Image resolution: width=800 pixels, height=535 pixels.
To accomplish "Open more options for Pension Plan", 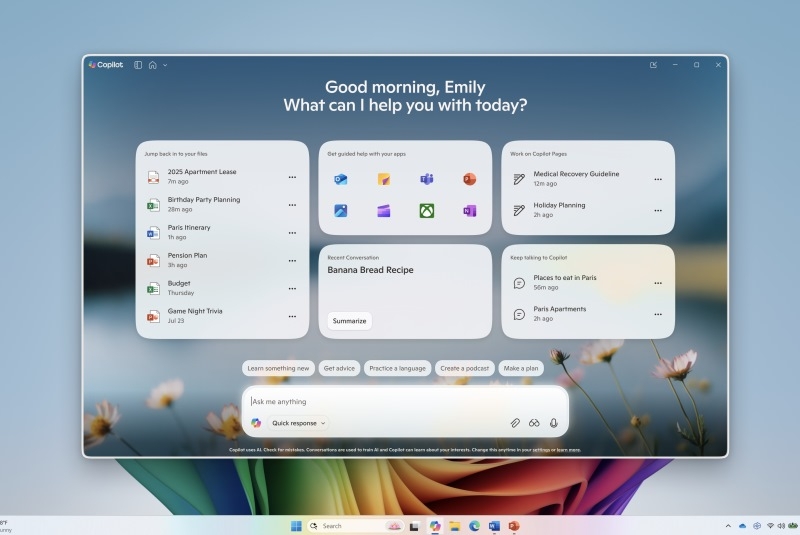I will [292, 261].
